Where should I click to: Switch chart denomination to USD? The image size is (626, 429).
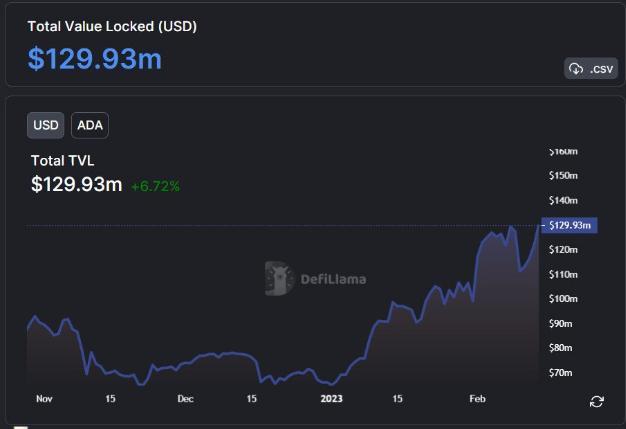point(46,125)
